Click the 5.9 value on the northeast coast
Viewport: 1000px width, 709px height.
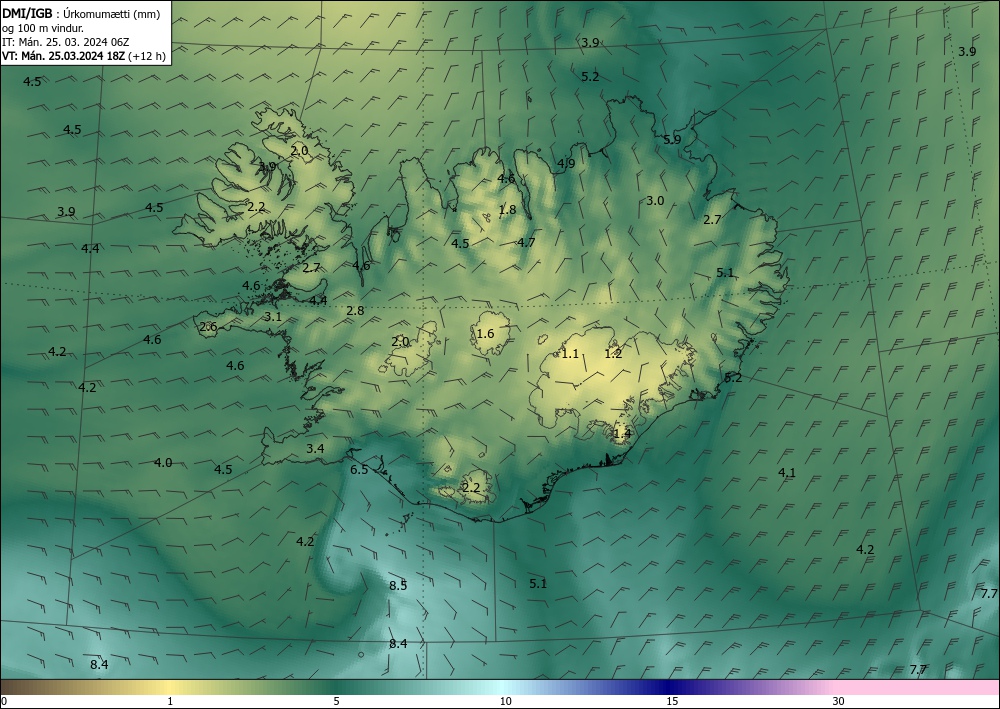tap(672, 140)
